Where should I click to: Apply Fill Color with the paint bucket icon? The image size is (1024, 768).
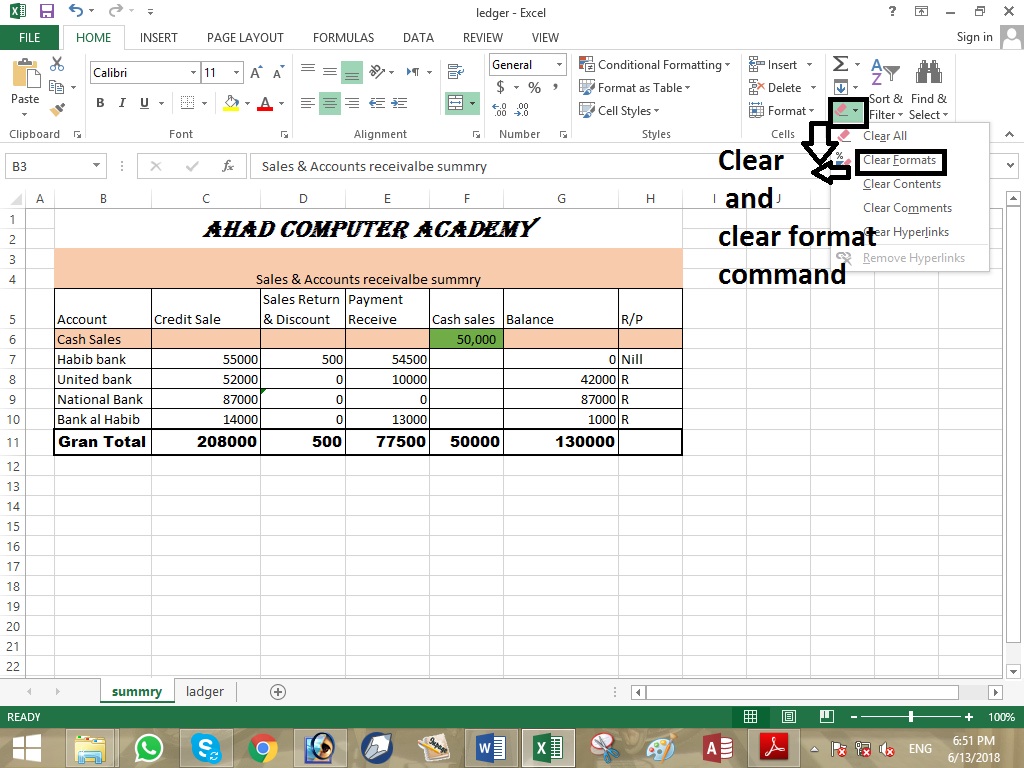coord(229,102)
